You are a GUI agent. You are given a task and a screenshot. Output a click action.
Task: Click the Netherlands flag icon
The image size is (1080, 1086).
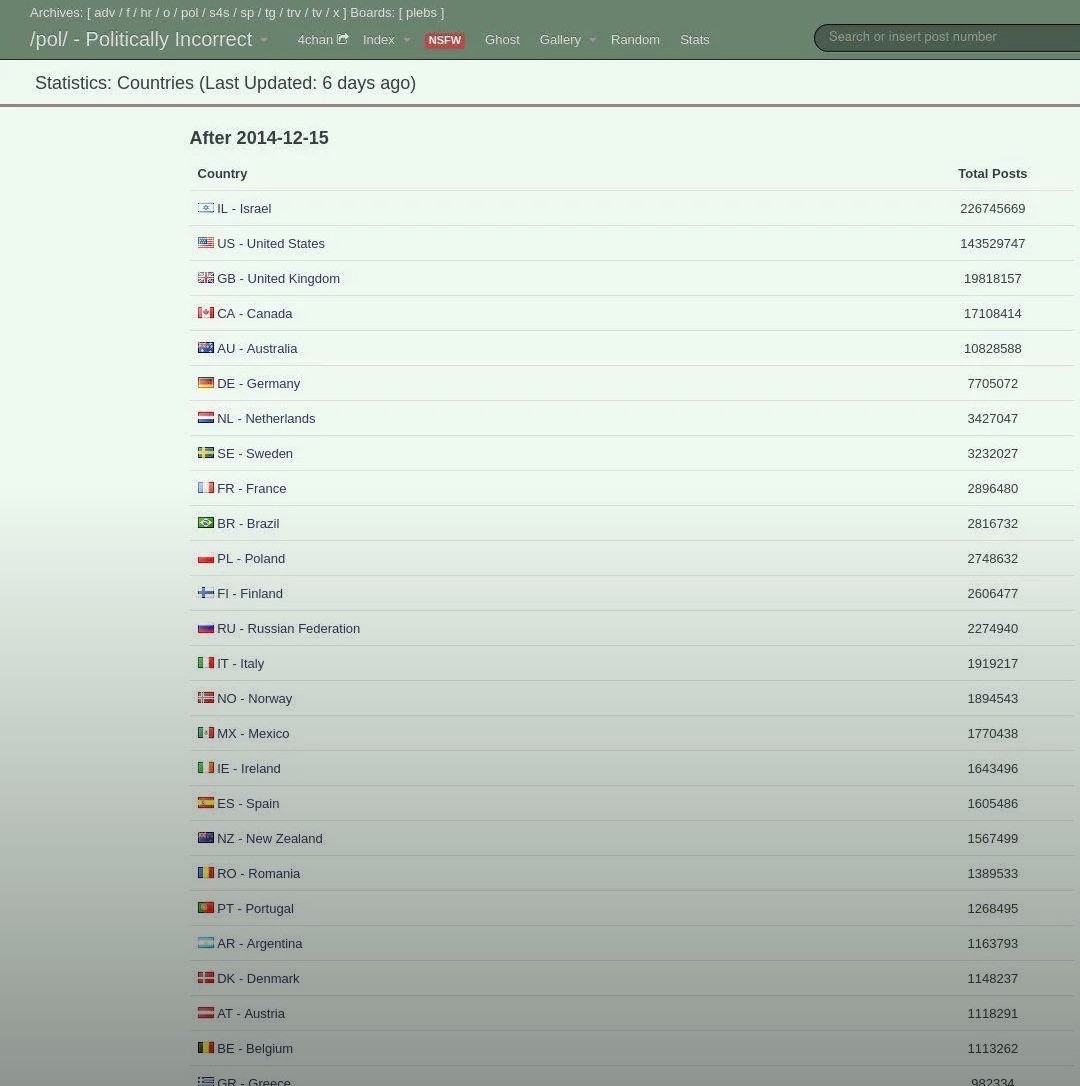(x=206, y=418)
